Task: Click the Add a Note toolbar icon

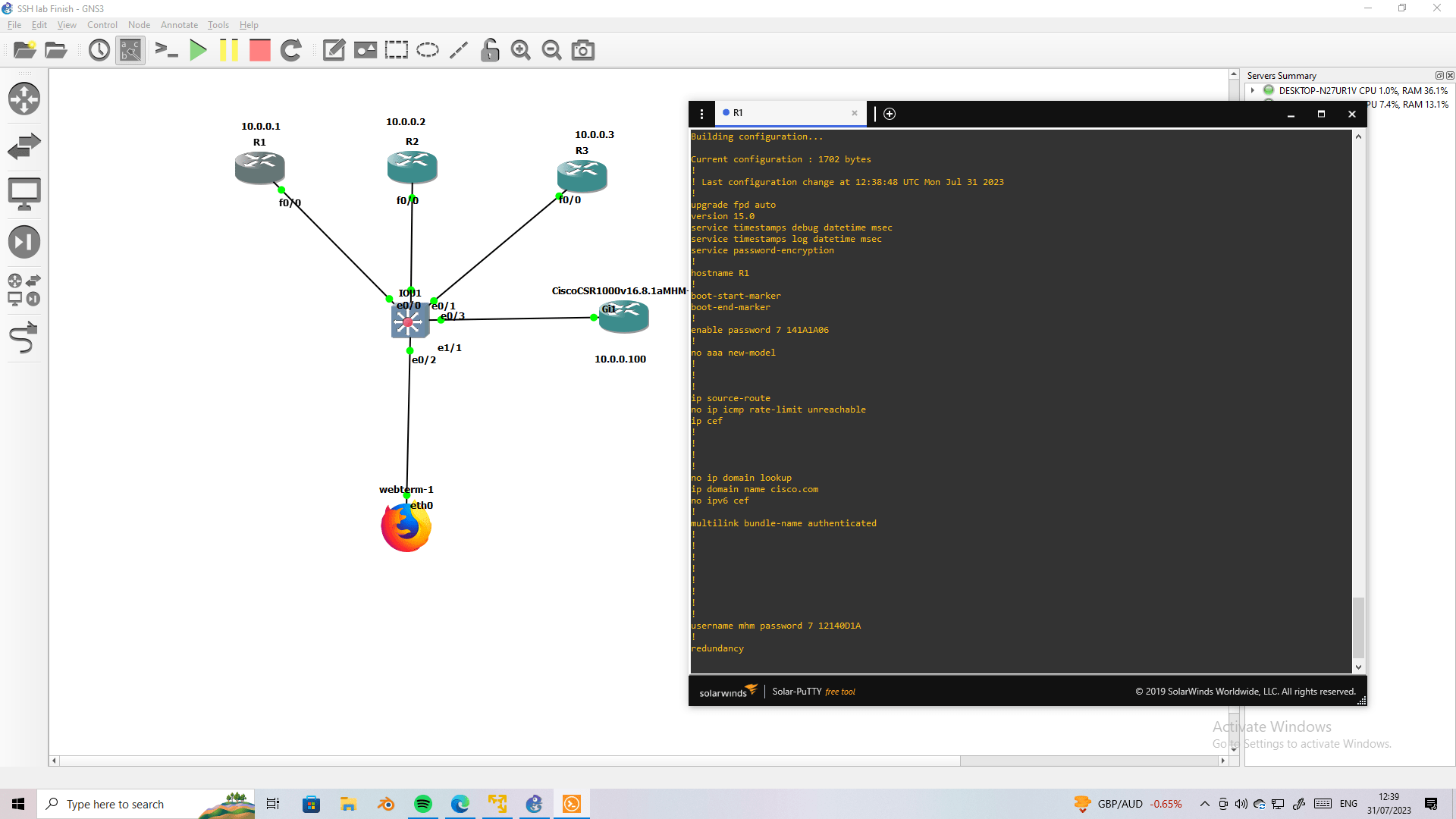Action: point(333,50)
